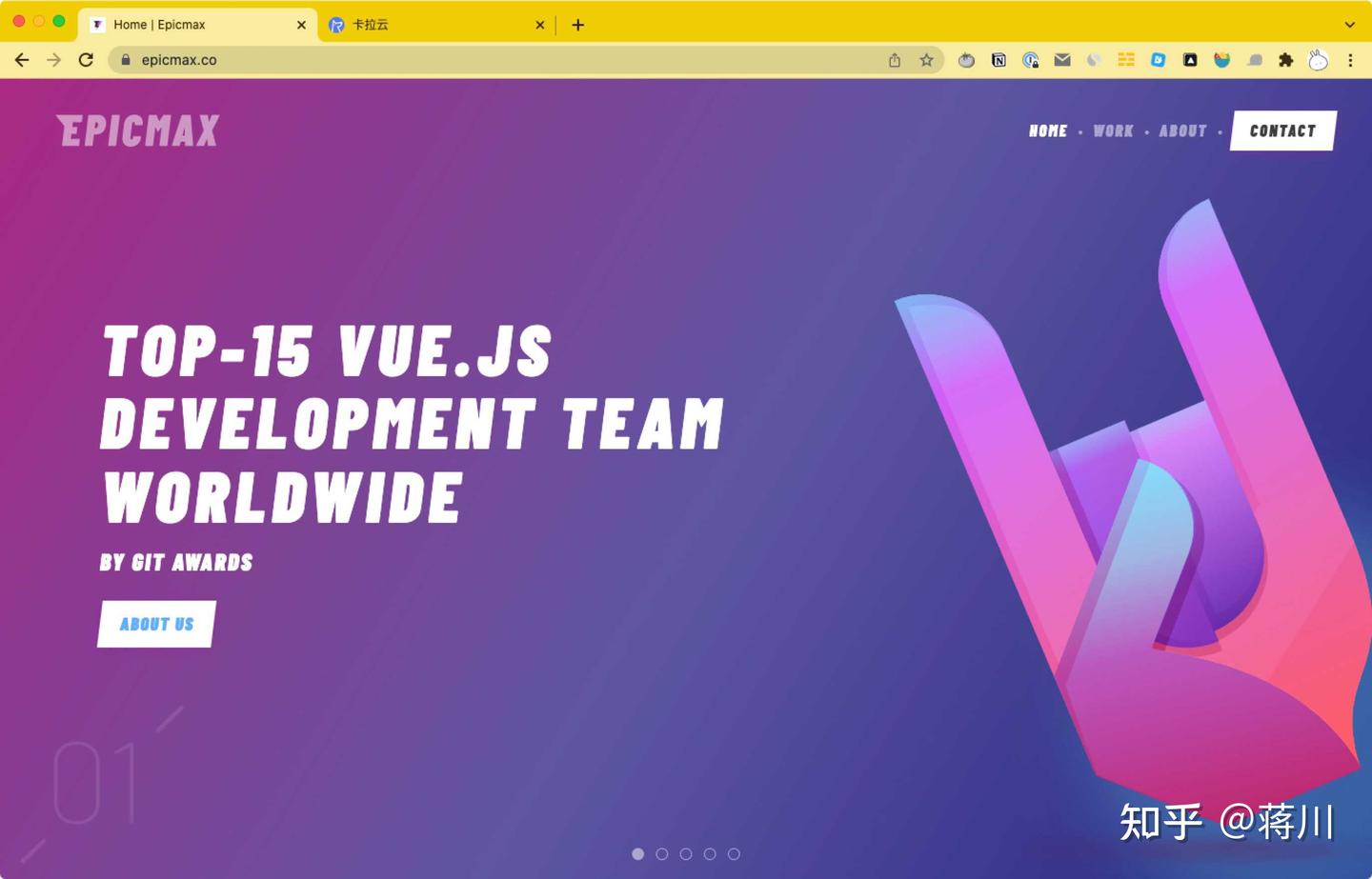Click the white rabbit extension icon

point(1319,59)
